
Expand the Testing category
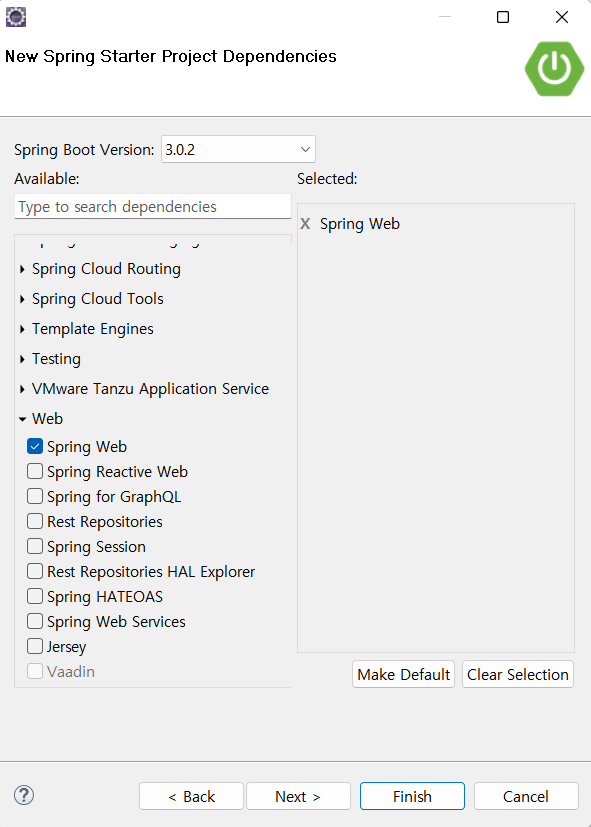[x=22, y=359]
